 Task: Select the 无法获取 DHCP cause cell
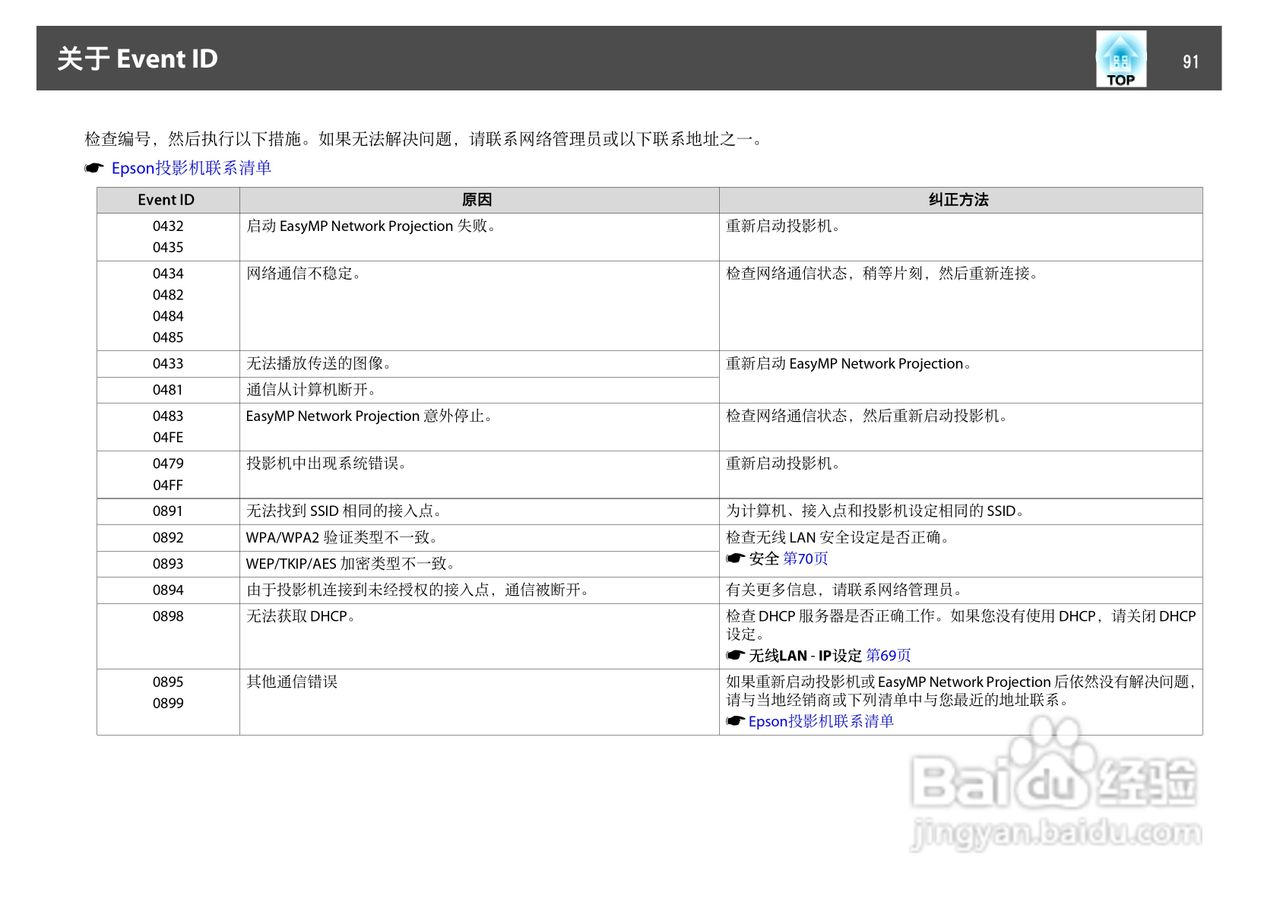pos(290,616)
